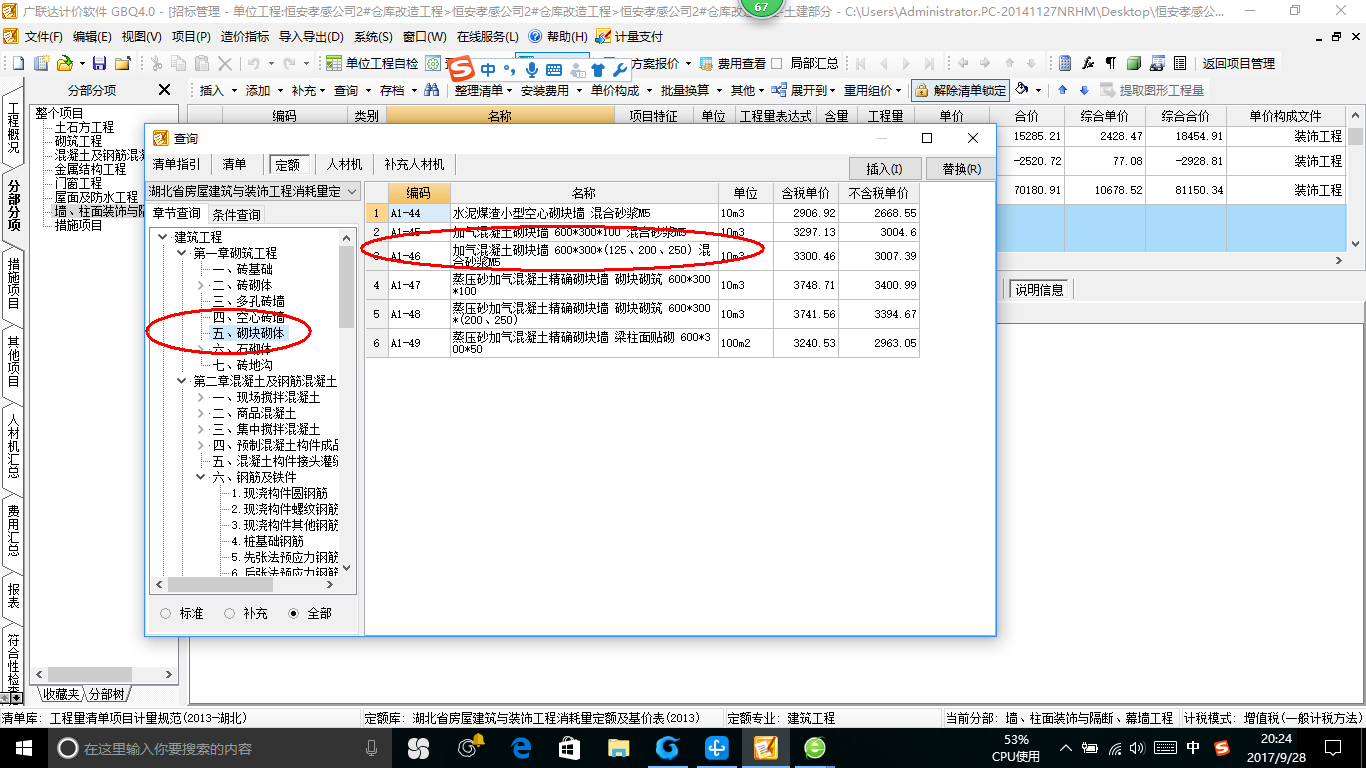Open Edge browser from taskbar
1366x768 pixels.
[521, 748]
